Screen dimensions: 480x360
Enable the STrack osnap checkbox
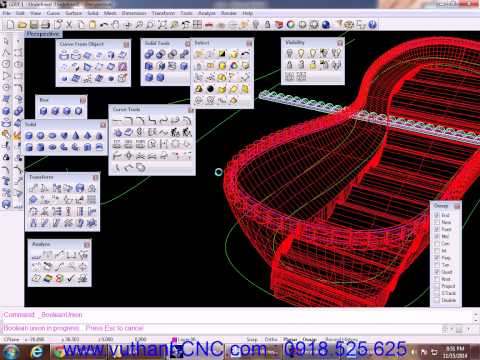[437, 293]
